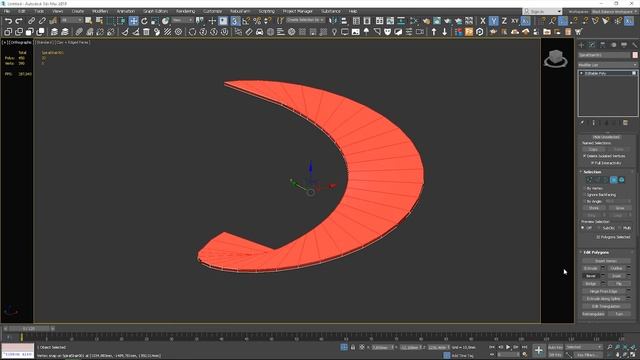Click the Redo arrow icon

point(19,20)
